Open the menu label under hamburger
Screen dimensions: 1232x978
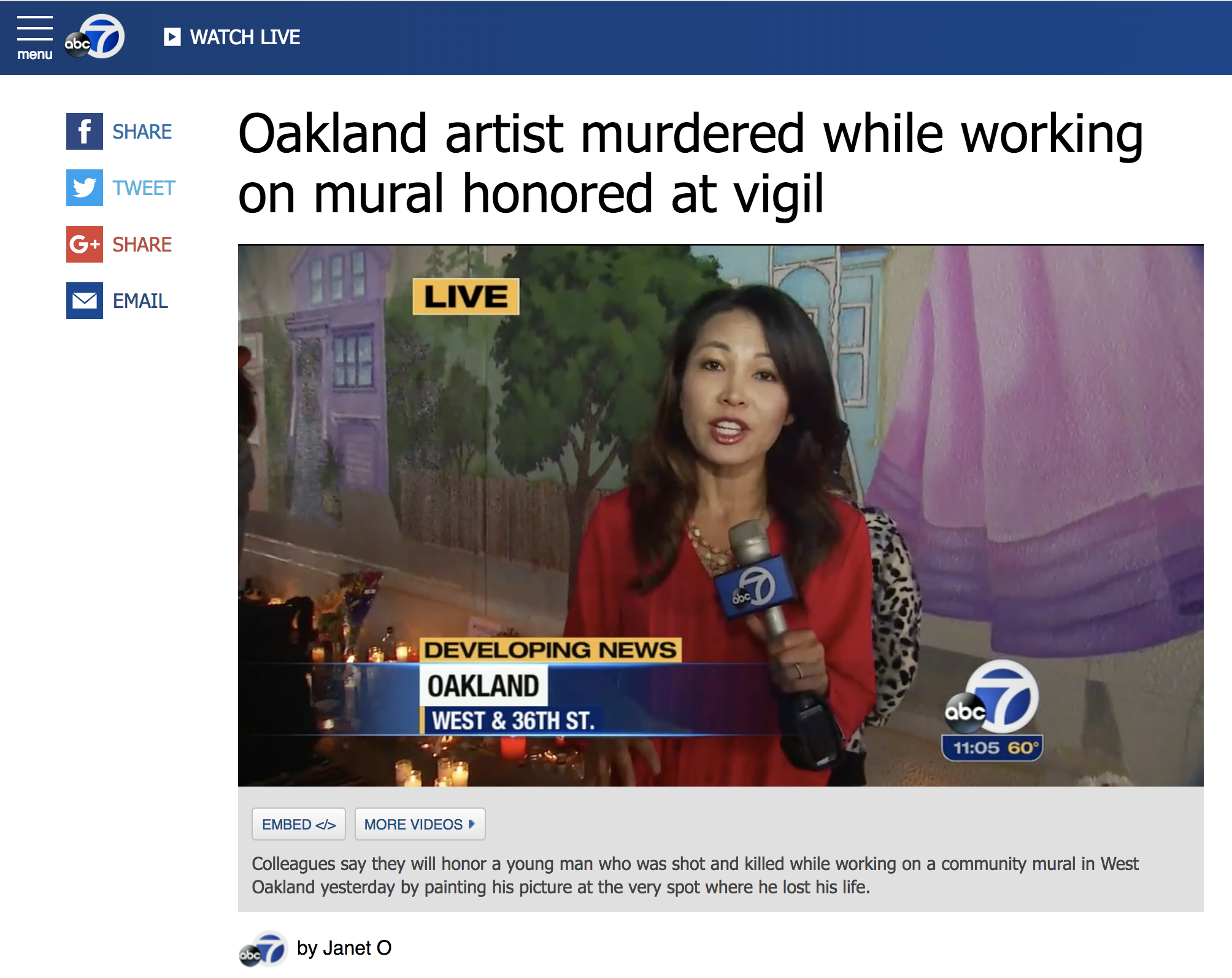pos(35,54)
